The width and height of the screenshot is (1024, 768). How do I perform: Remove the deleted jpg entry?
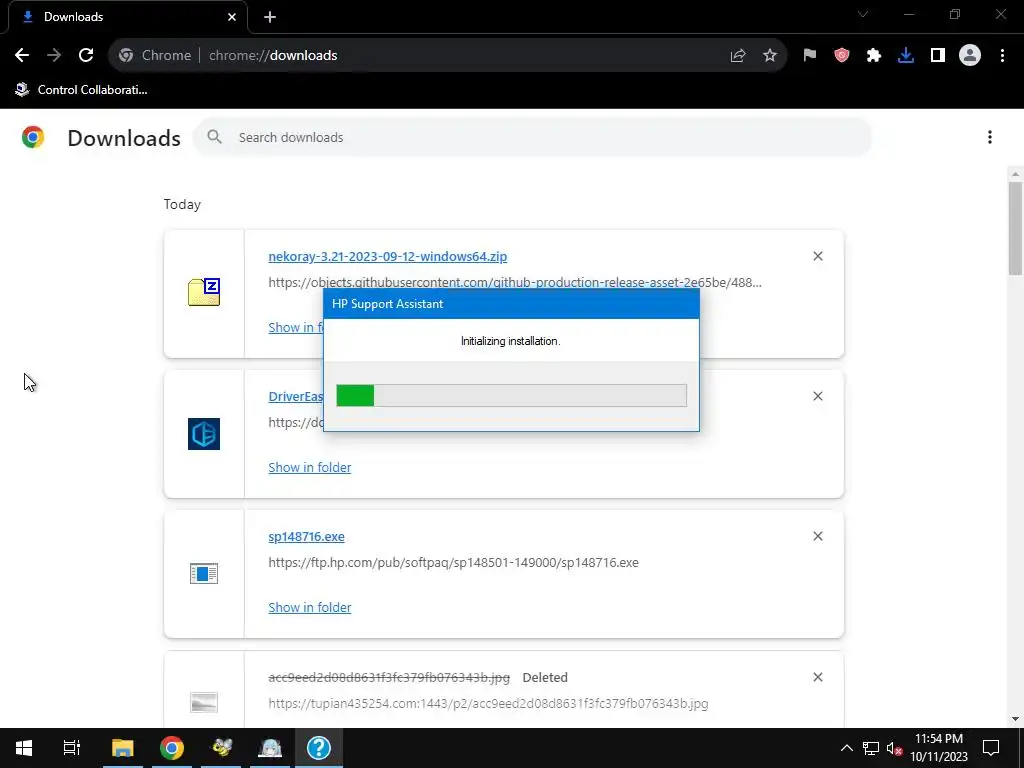[x=818, y=677]
